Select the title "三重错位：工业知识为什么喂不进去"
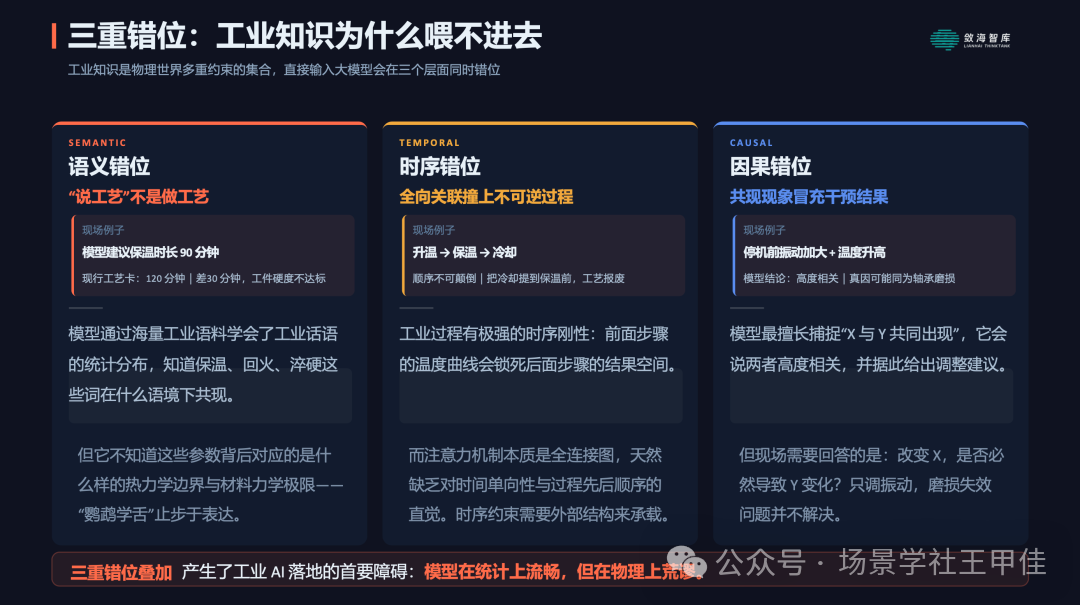This screenshot has height=605, width=1080. (304, 36)
